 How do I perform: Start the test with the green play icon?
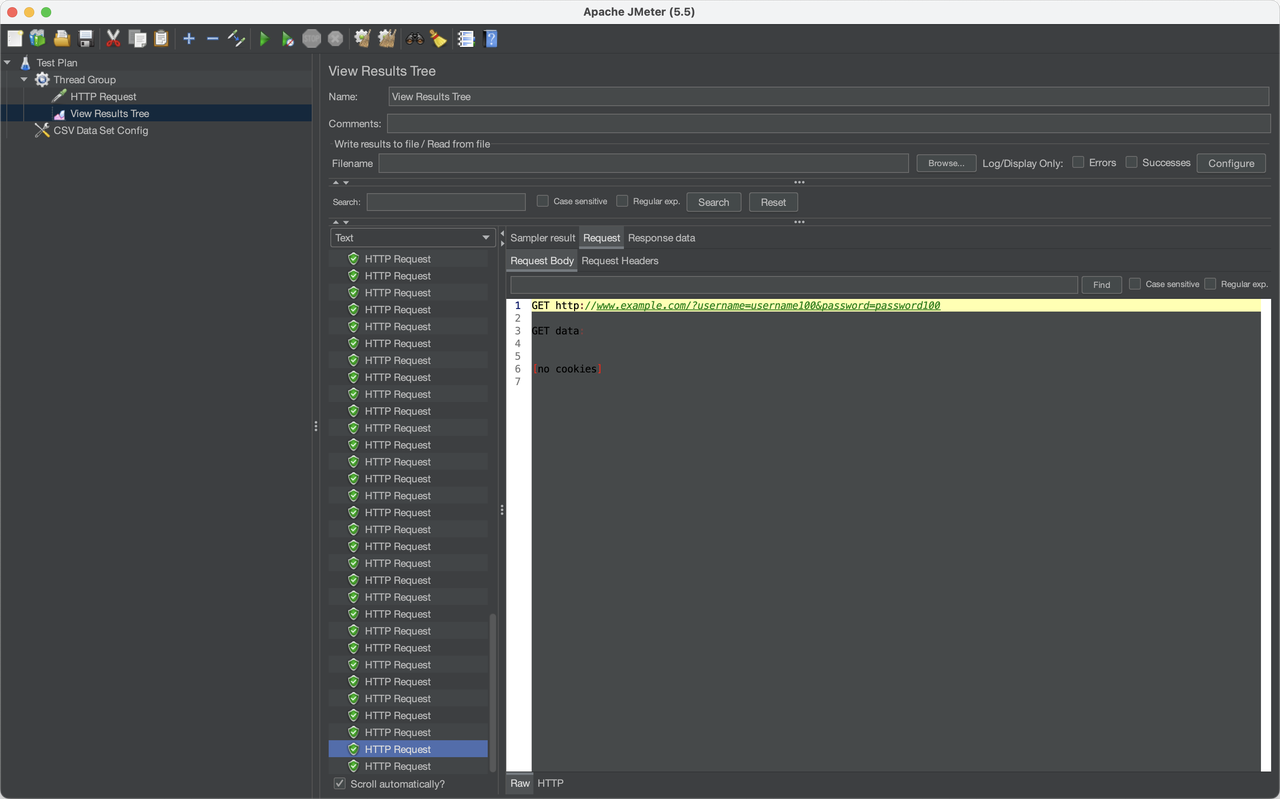tap(264, 39)
